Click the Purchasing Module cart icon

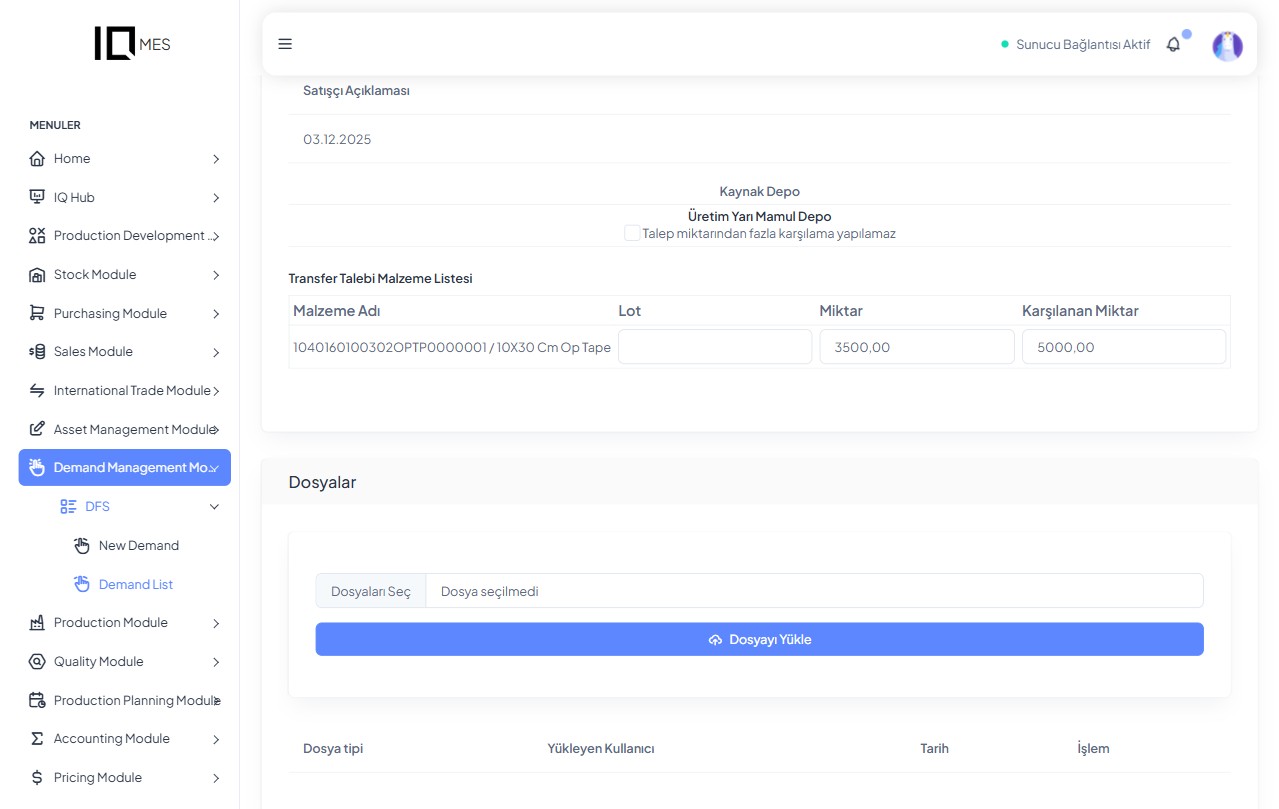click(37, 314)
